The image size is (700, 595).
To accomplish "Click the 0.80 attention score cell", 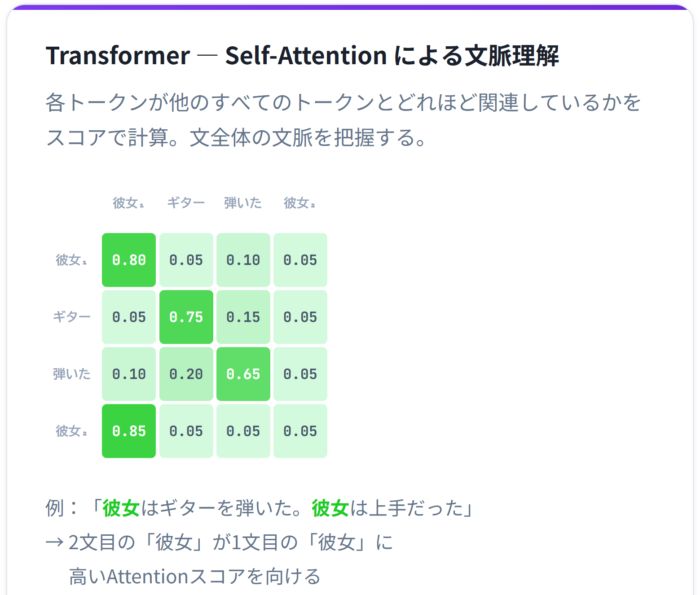I will (129, 260).
